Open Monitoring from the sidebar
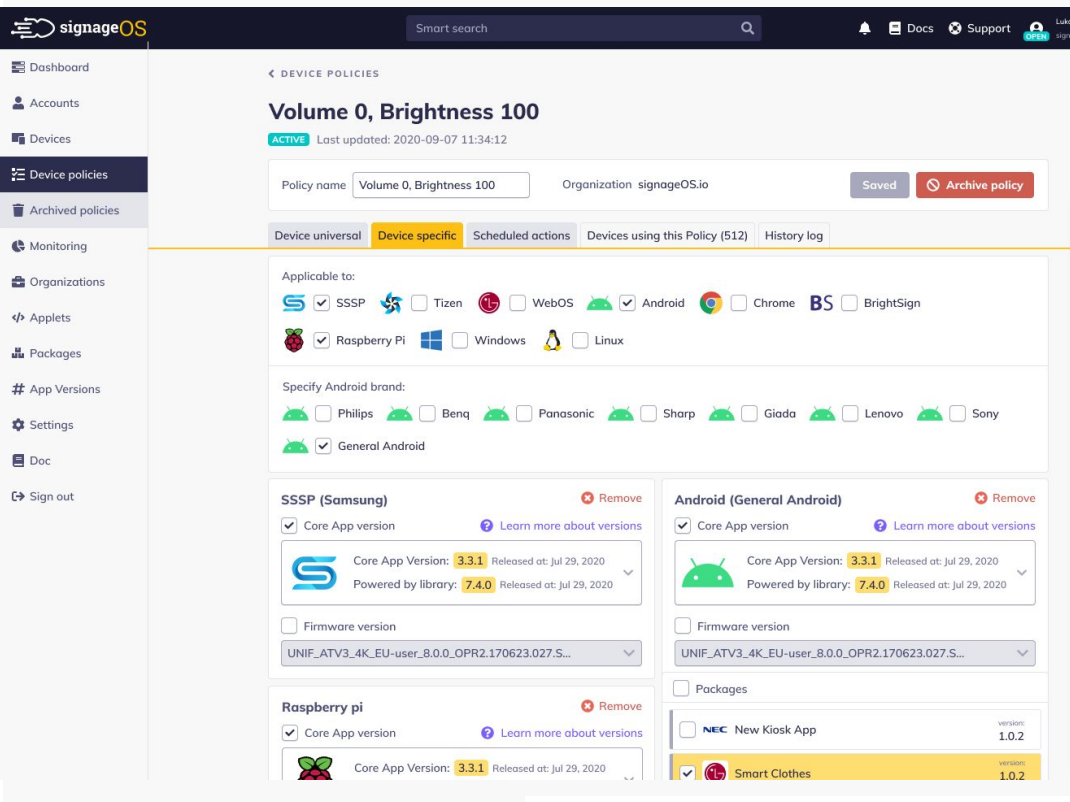Viewport: 1070px width, 802px height. pos(58,246)
